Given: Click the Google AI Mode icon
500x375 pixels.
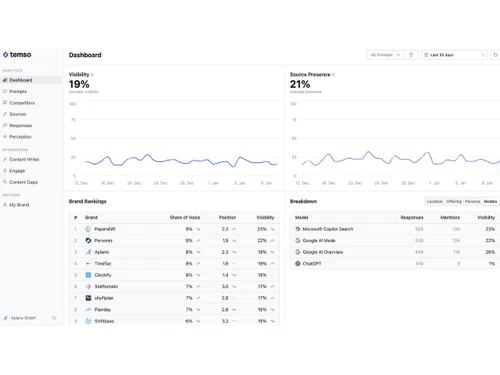Looking at the screenshot, I should tap(298, 240).
